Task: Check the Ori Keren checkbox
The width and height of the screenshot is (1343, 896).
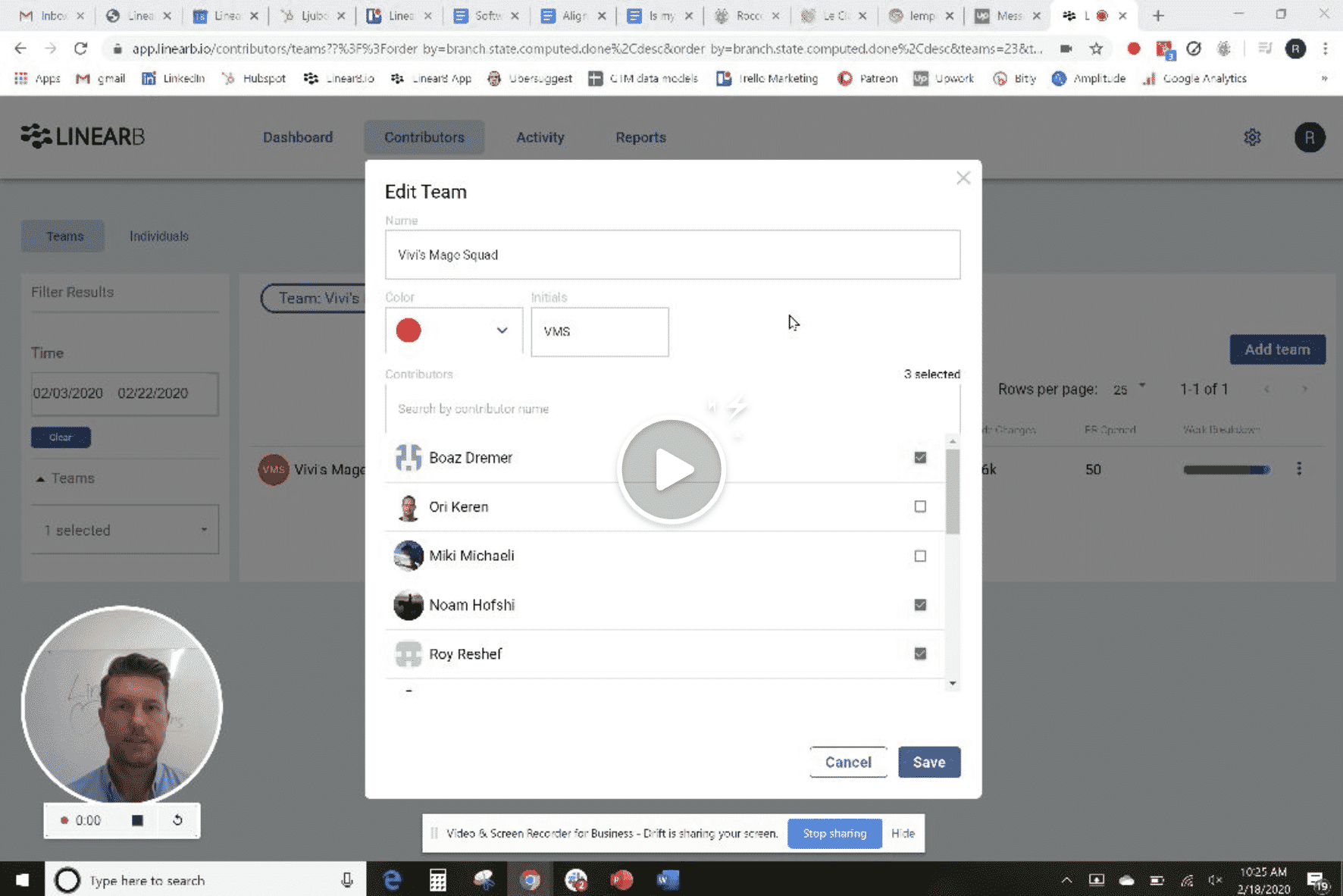Action: [x=920, y=506]
